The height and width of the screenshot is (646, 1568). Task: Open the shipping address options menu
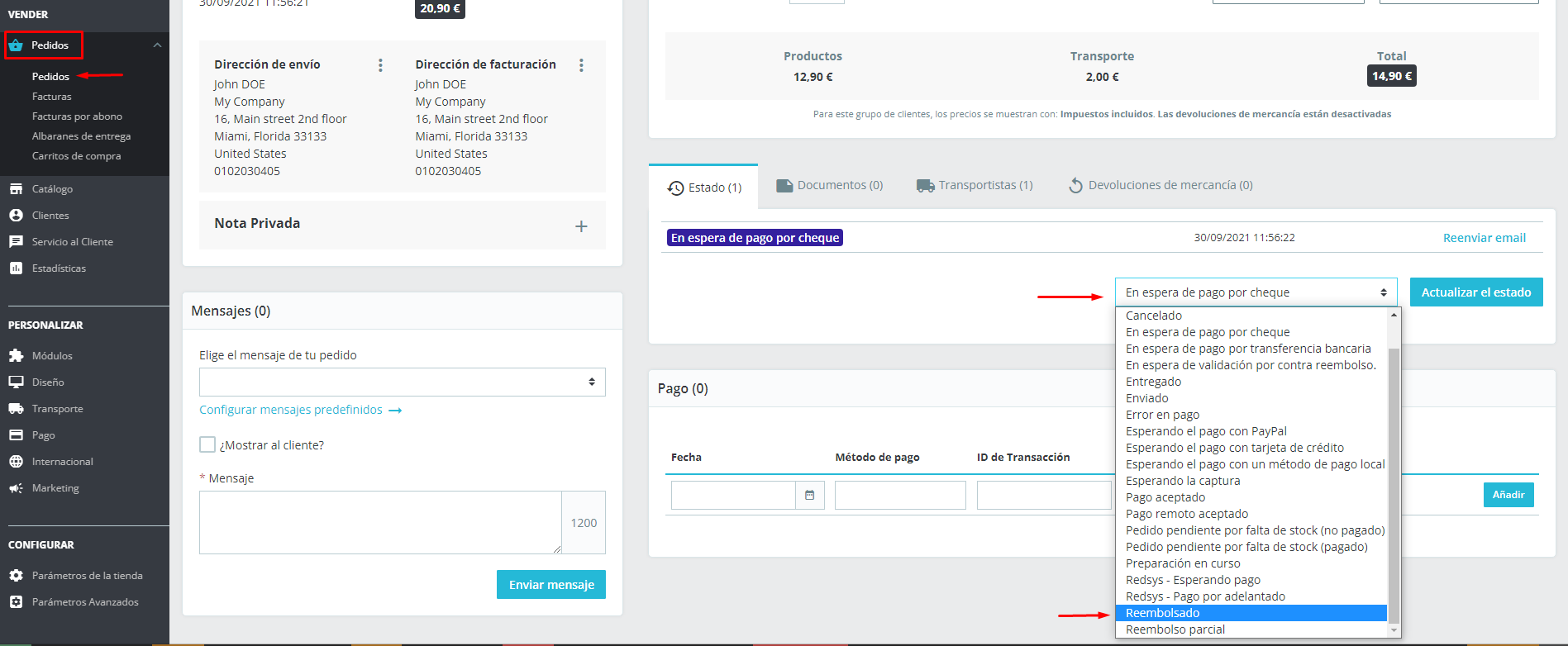pyautogui.click(x=380, y=65)
